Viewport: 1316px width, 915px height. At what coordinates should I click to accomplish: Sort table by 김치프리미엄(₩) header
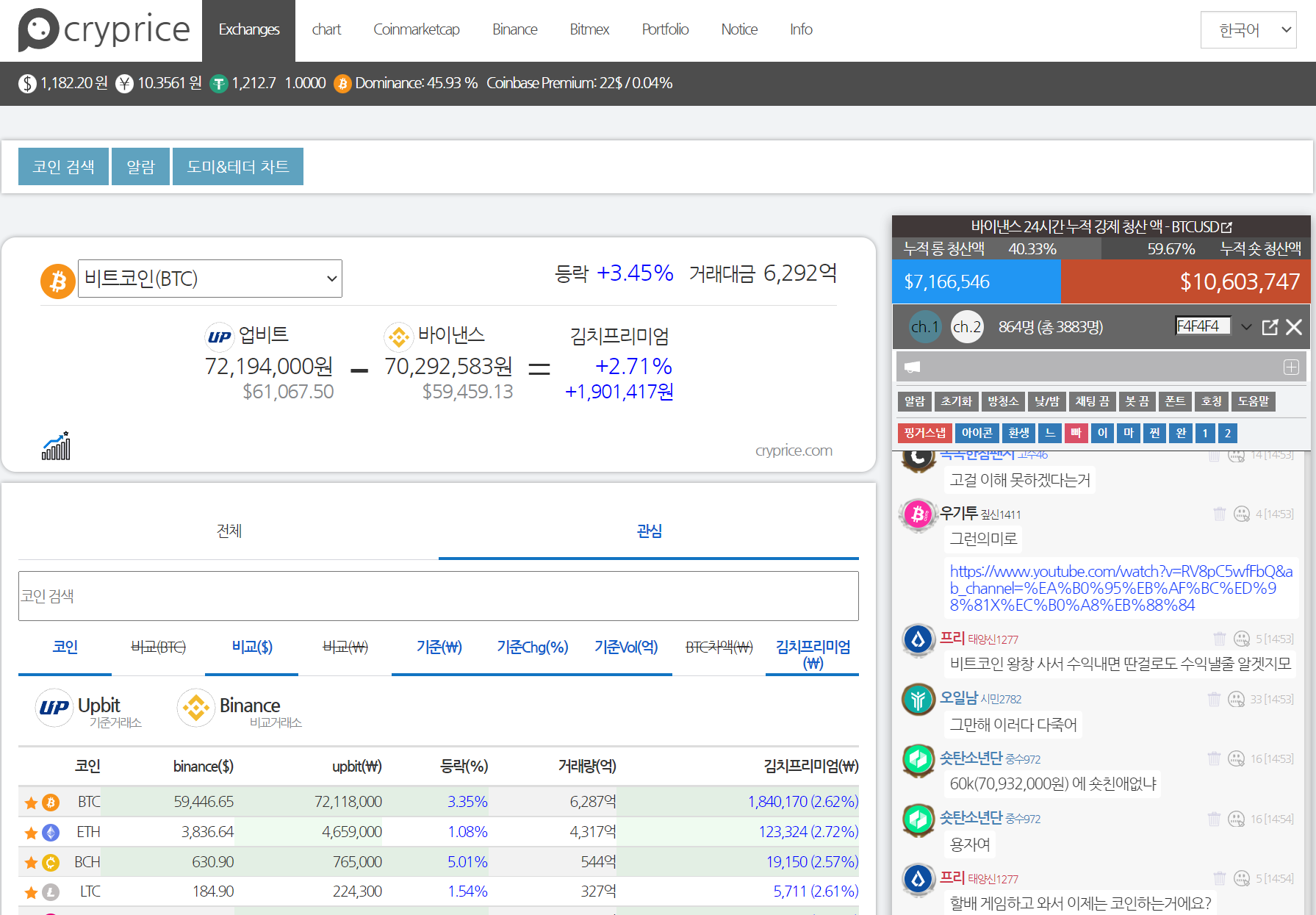[x=810, y=767]
